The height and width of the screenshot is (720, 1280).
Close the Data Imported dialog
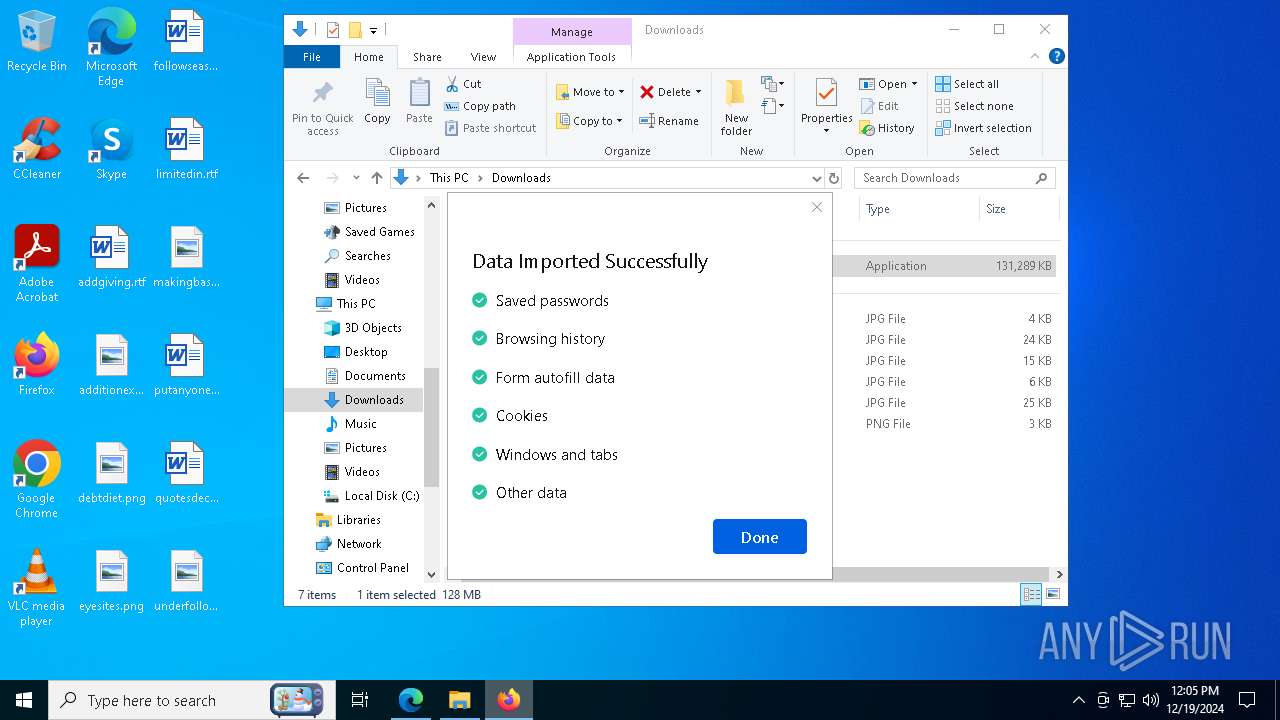coord(817,207)
